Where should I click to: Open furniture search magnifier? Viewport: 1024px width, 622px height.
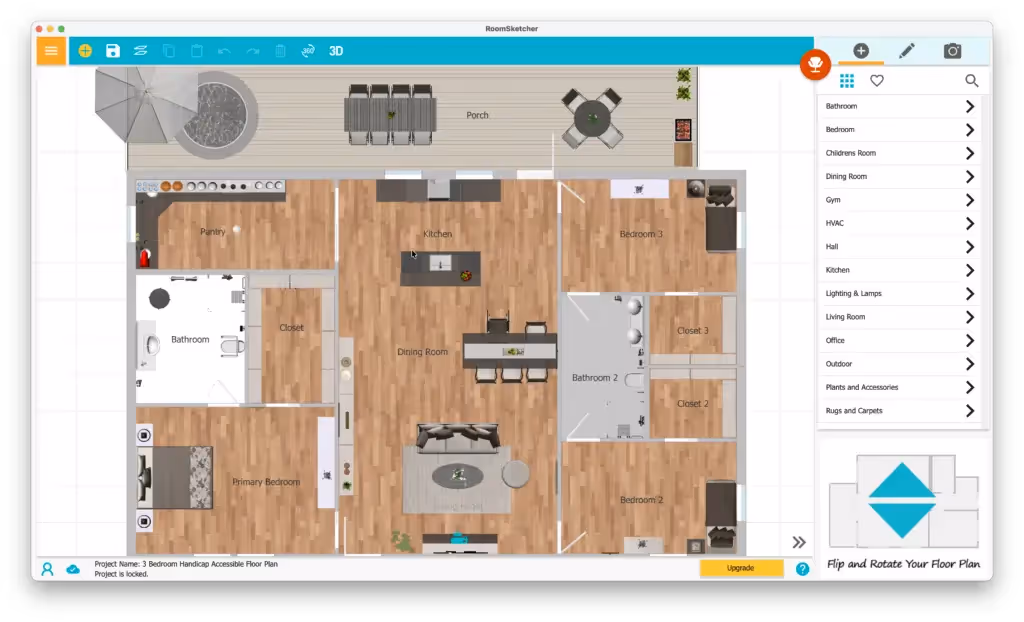(x=972, y=81)
